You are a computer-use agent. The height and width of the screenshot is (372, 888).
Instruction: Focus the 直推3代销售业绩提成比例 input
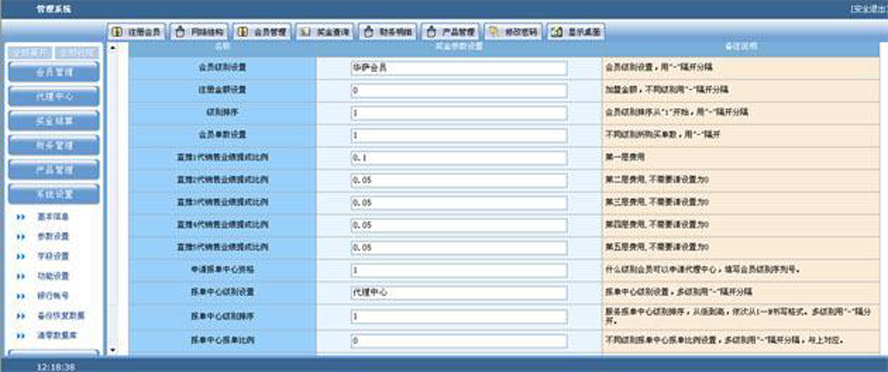(x=459, y=203)
